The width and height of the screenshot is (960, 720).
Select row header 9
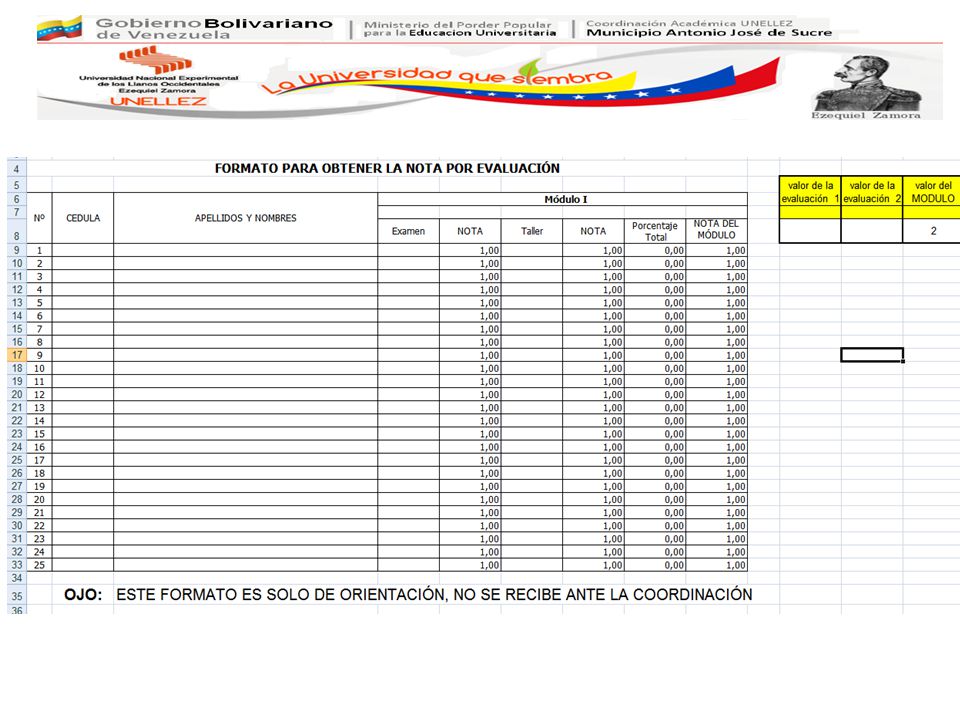(17, 250)
